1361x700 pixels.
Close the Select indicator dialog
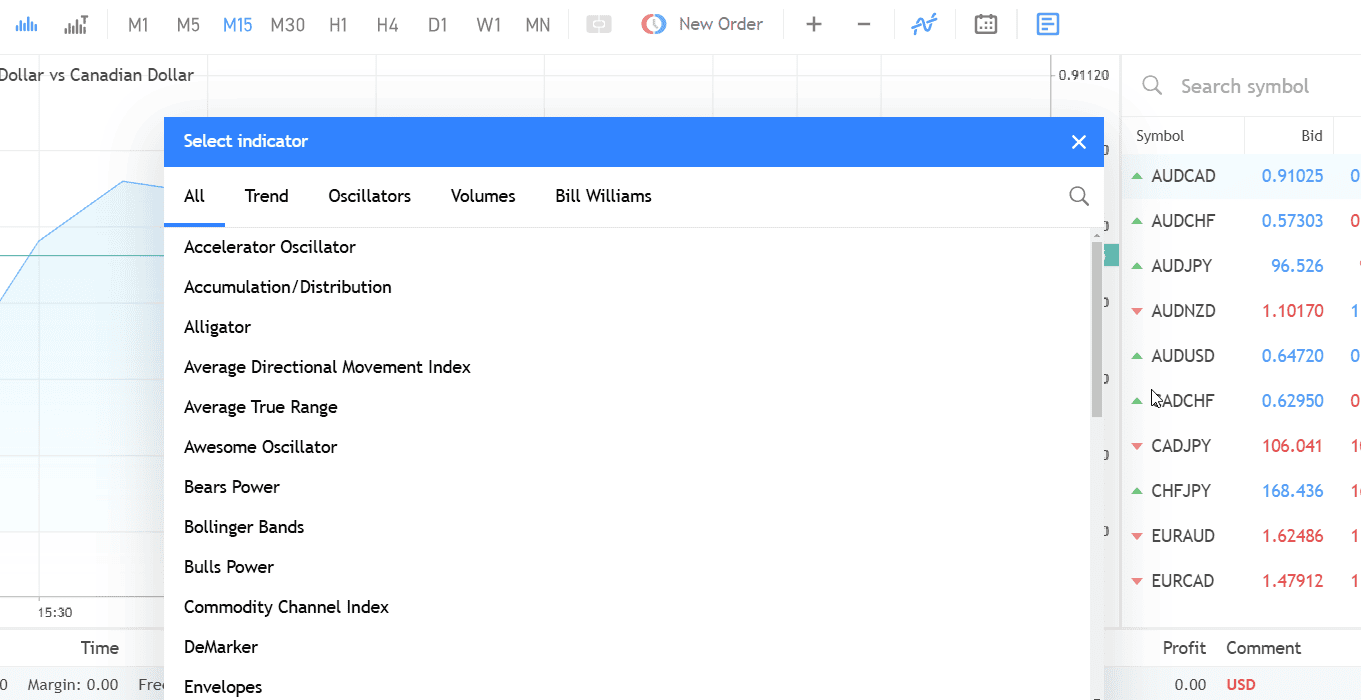click(x=1078, y=142)
